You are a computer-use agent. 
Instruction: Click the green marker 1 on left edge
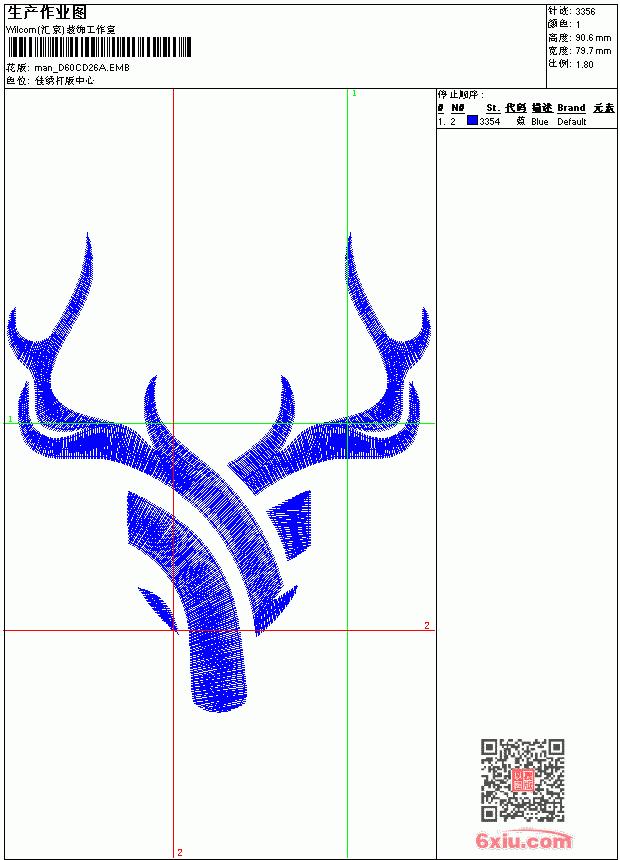[x=10, y=419]
